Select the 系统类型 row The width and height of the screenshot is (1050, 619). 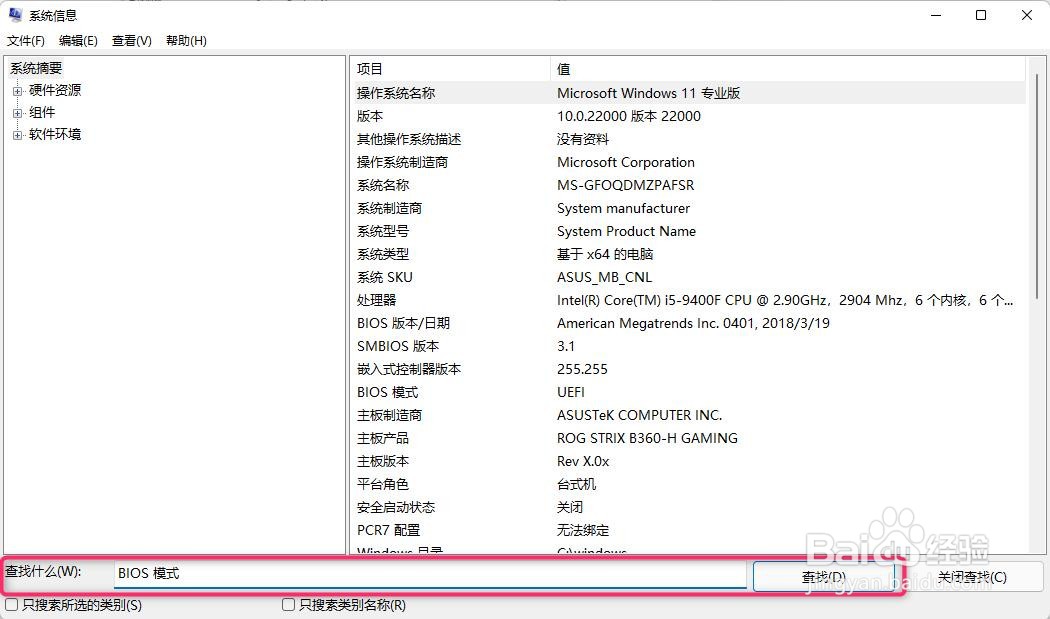click(x=688, y=254)
